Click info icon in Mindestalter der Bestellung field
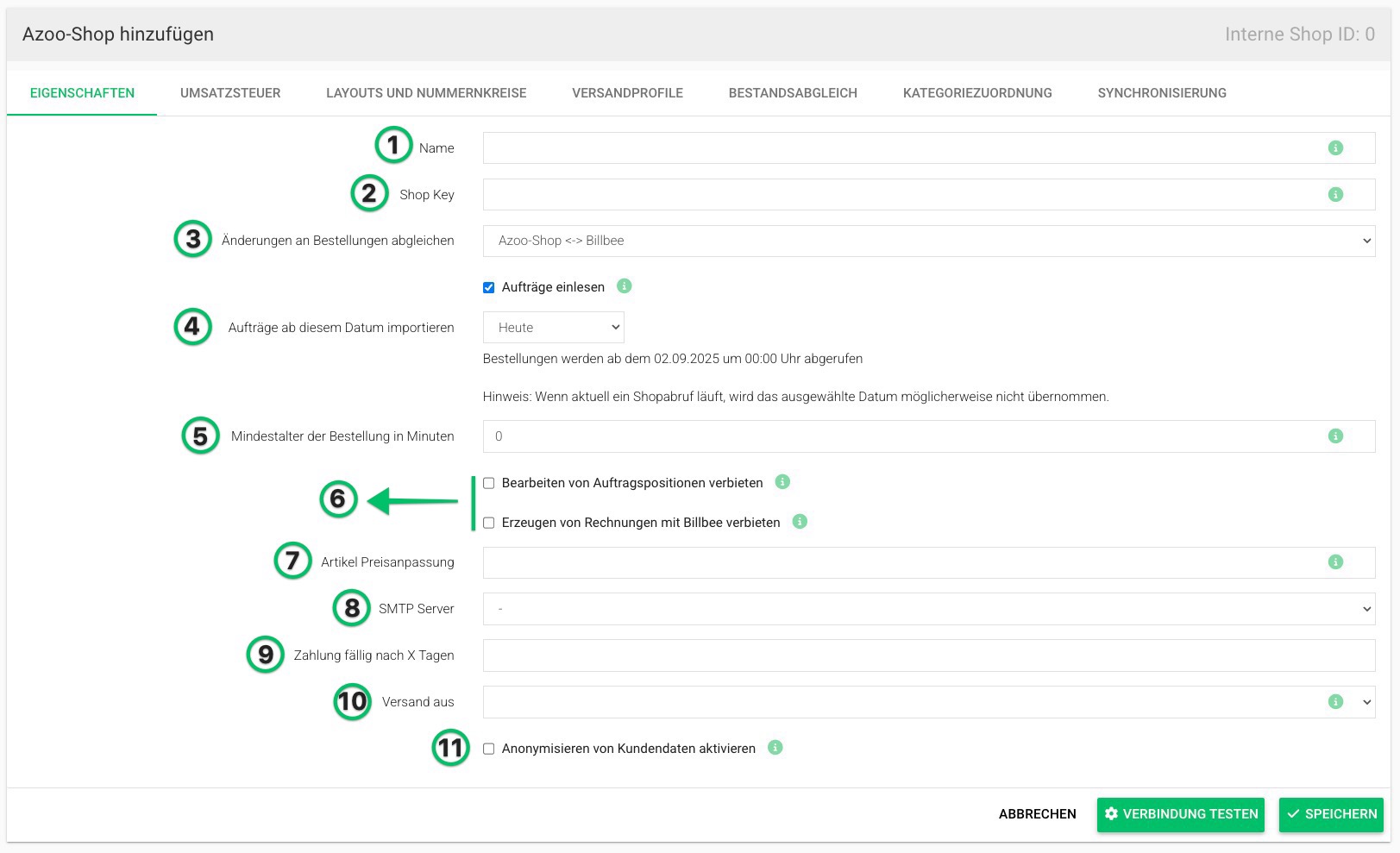Screen dimensions: 1400x853 click(1335, 436)
